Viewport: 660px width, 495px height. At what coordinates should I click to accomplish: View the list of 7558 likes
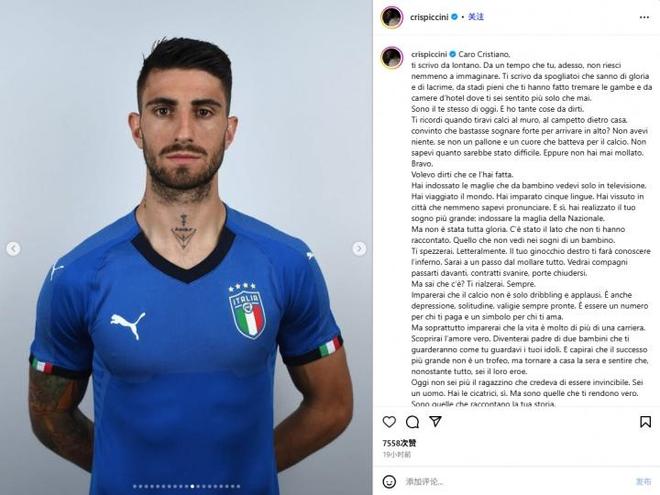coord(399,443)
